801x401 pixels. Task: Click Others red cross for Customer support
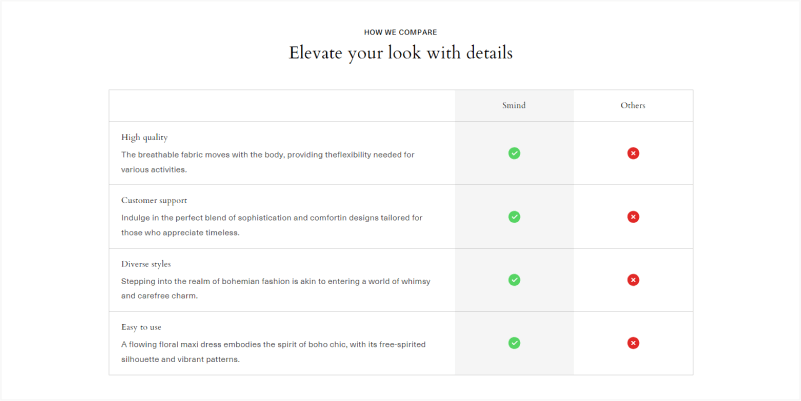tap(633, 217)
